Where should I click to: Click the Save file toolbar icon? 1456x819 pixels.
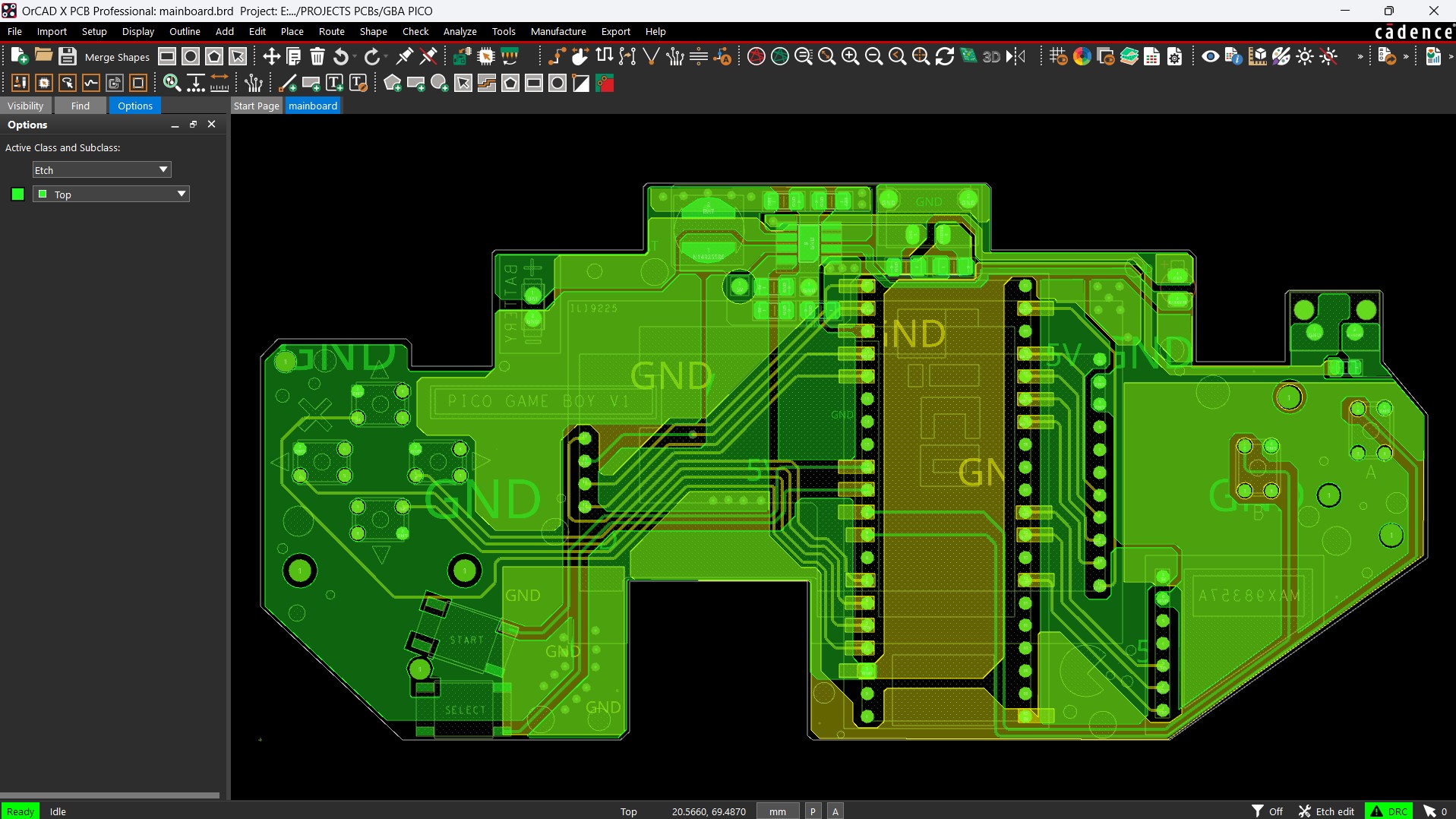68,56
